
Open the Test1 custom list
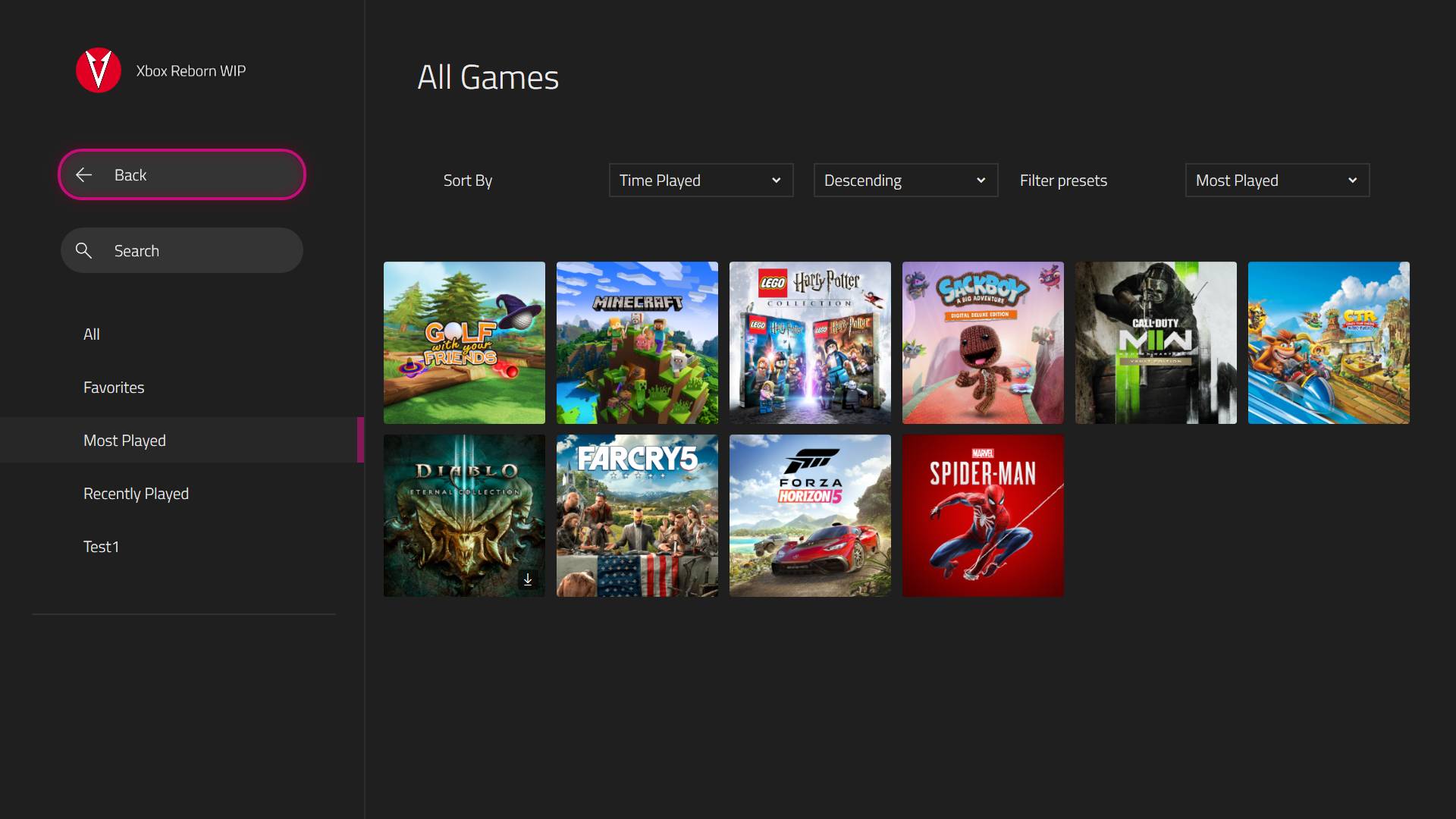coord(102,547)
